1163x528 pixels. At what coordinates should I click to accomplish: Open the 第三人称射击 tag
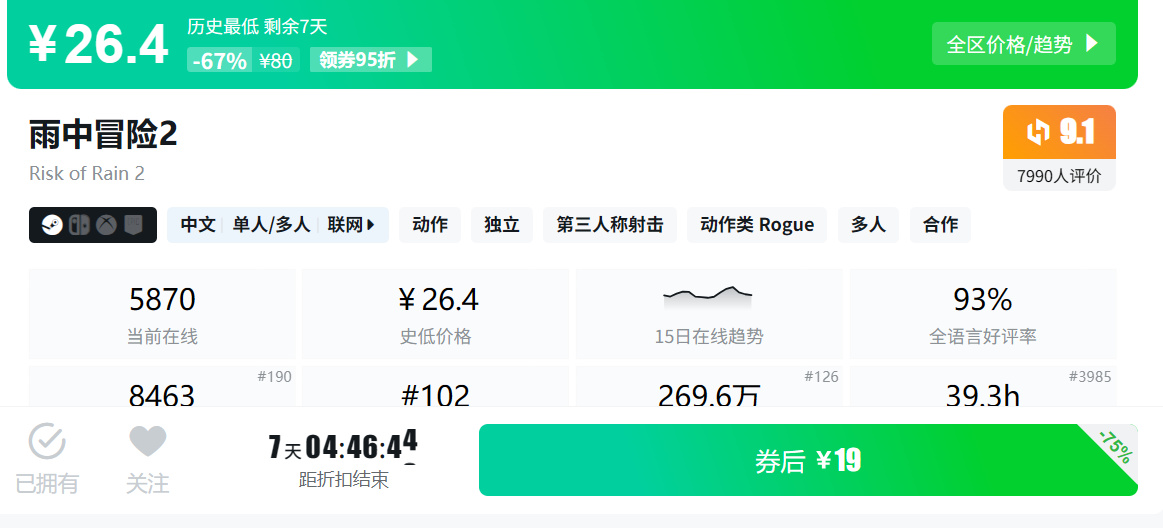coord(610,225)
